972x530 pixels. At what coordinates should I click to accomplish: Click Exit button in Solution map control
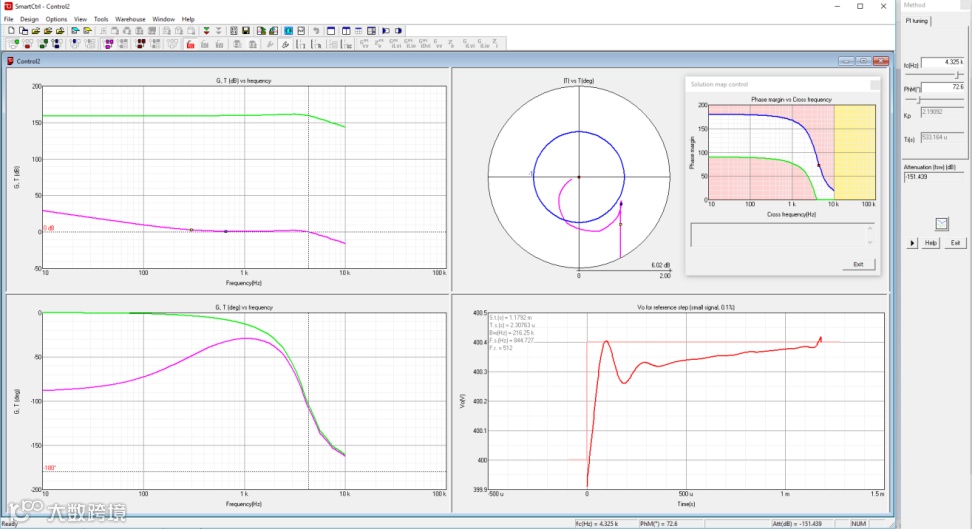pos(858,264)
